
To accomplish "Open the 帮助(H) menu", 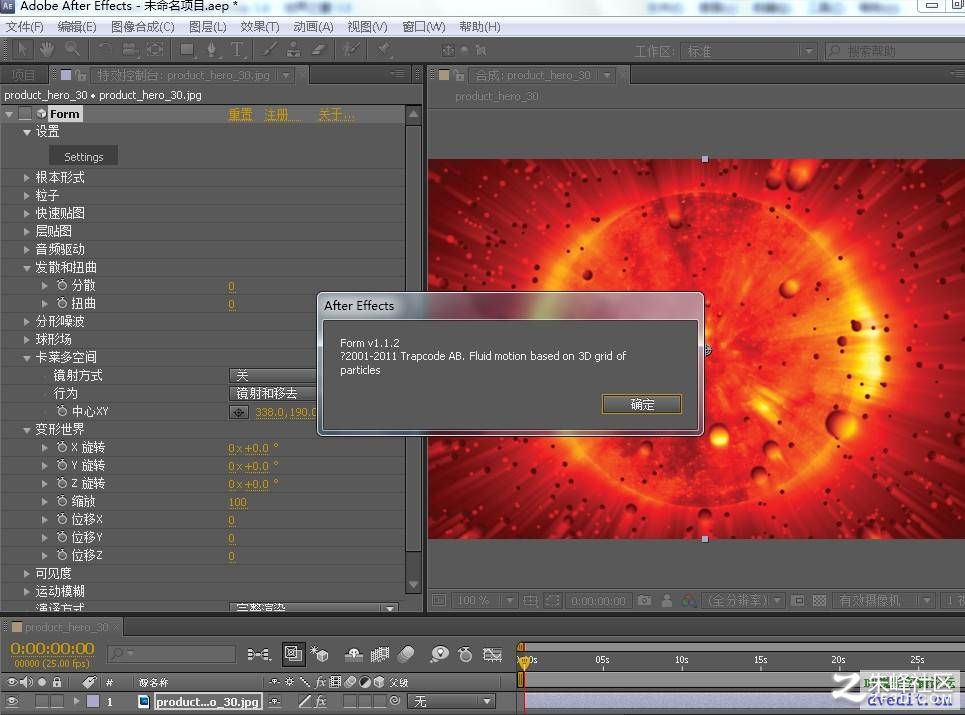I will [479, 26].
